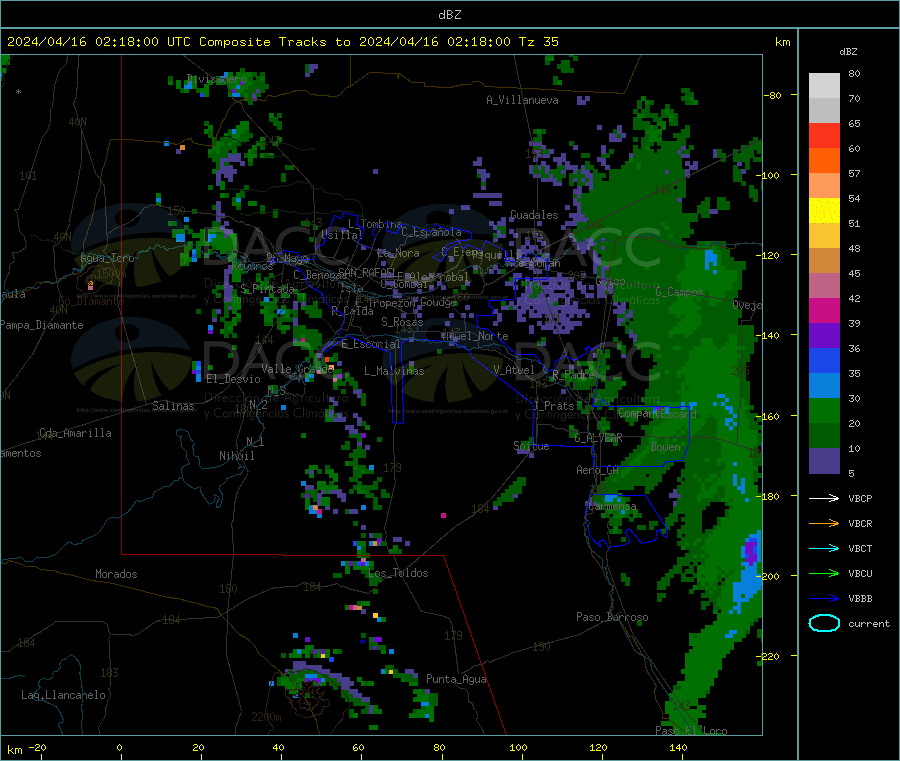Screen dimensions: 900x761
Task: Click the Cda_Amarilla place label
Action: click(75, 433)
